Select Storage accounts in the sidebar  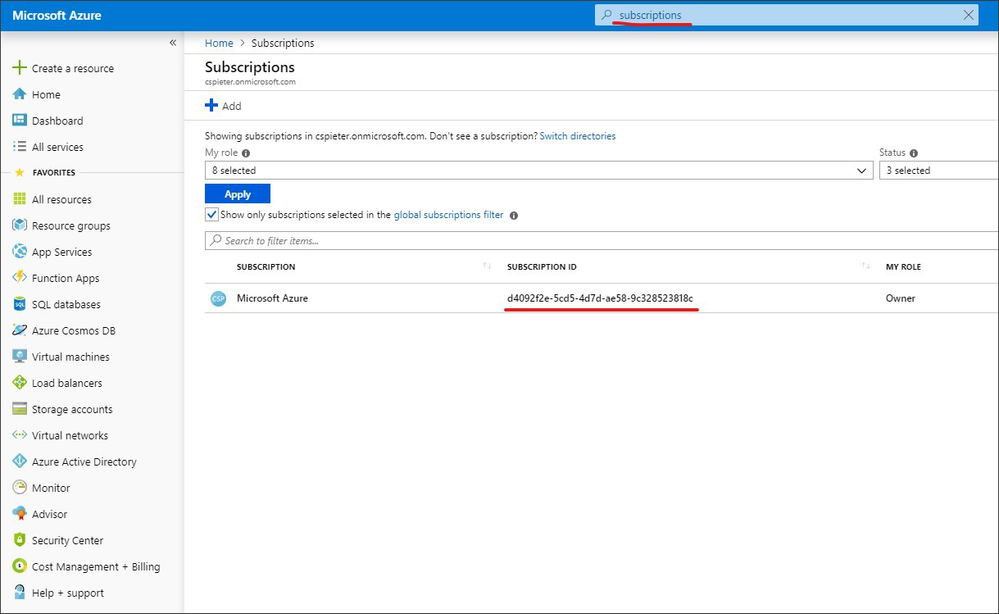coord(72,409)
